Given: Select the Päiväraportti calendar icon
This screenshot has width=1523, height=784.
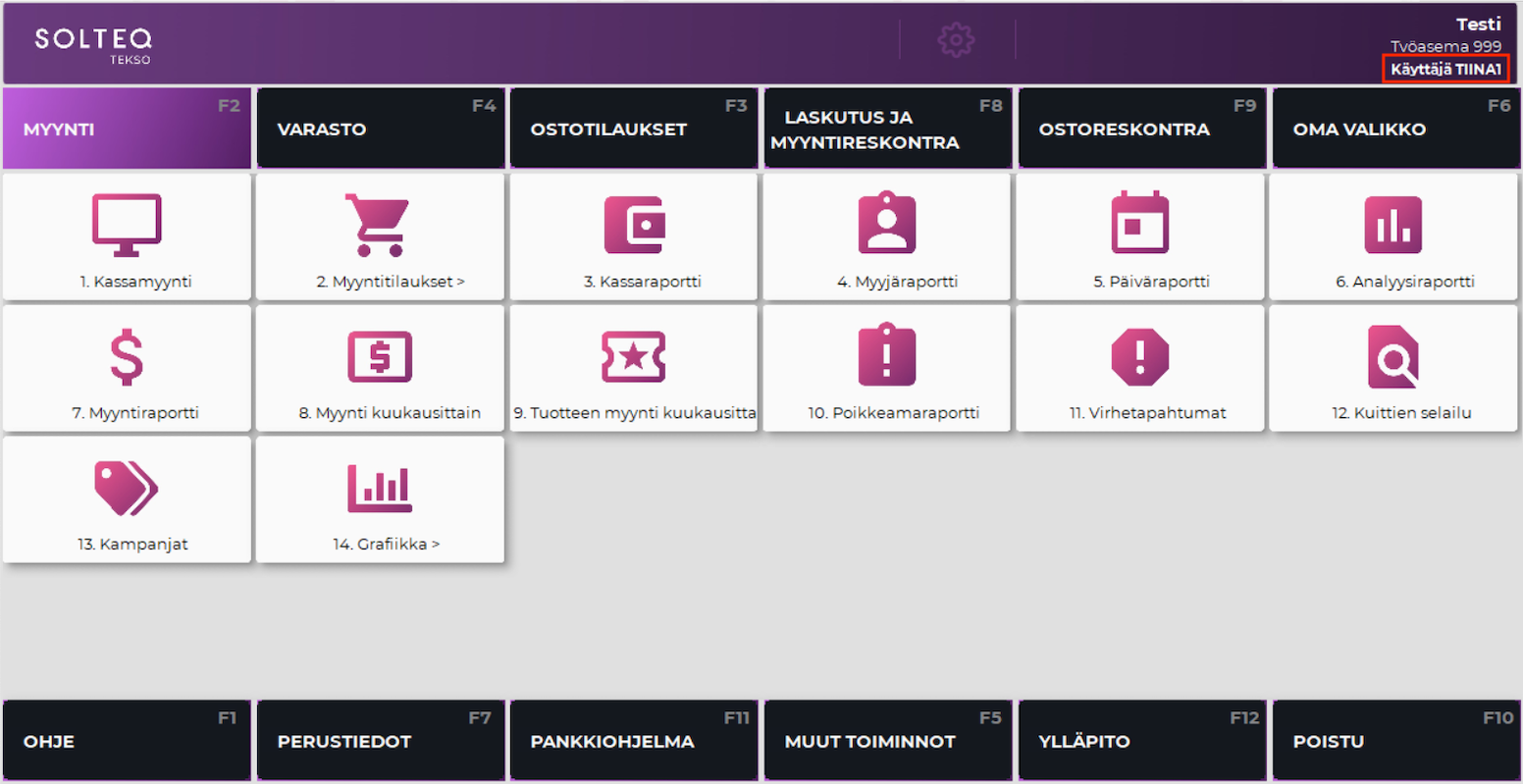Looking at the screenshot, I should tap(1140, 224).
